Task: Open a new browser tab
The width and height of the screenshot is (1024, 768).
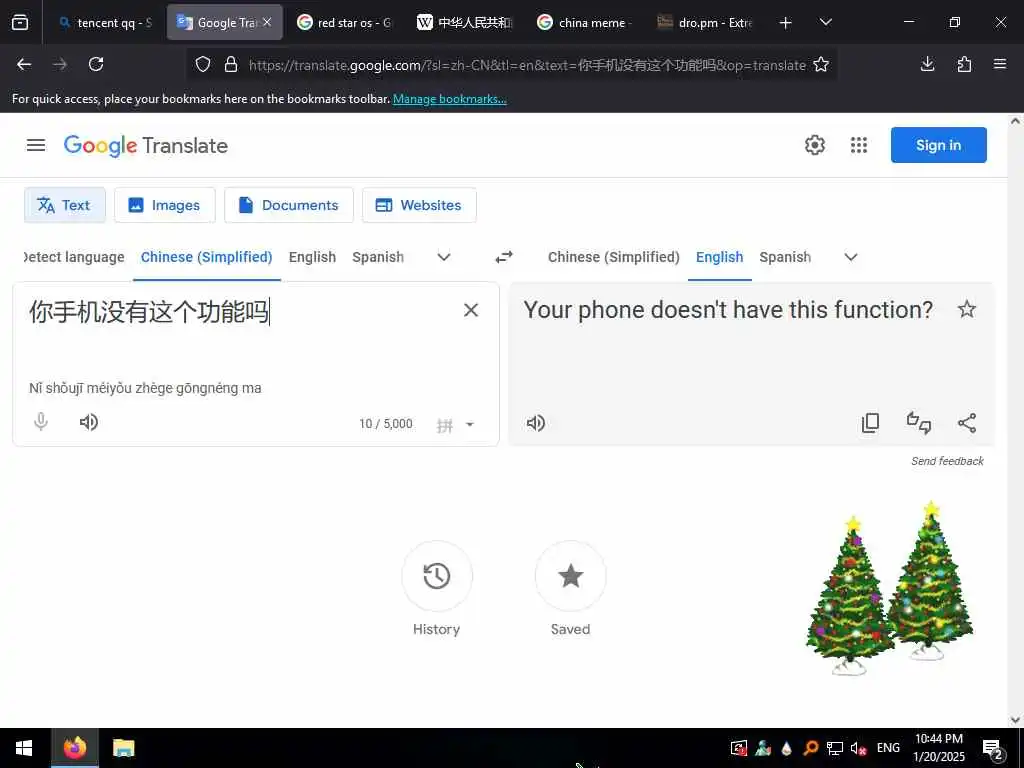Action: pos(786,23)
